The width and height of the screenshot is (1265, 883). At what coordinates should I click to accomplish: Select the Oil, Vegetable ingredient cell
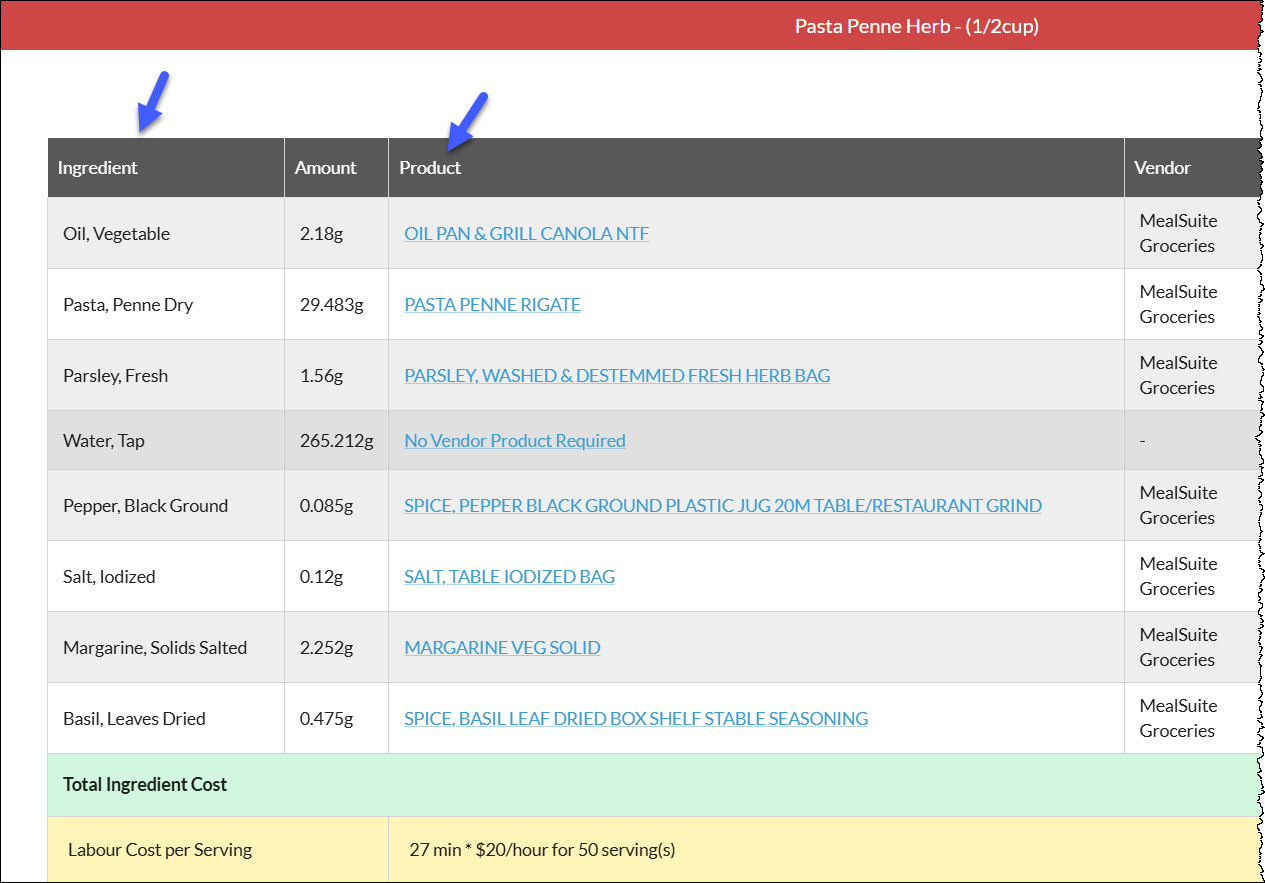[x=166, y=233]
